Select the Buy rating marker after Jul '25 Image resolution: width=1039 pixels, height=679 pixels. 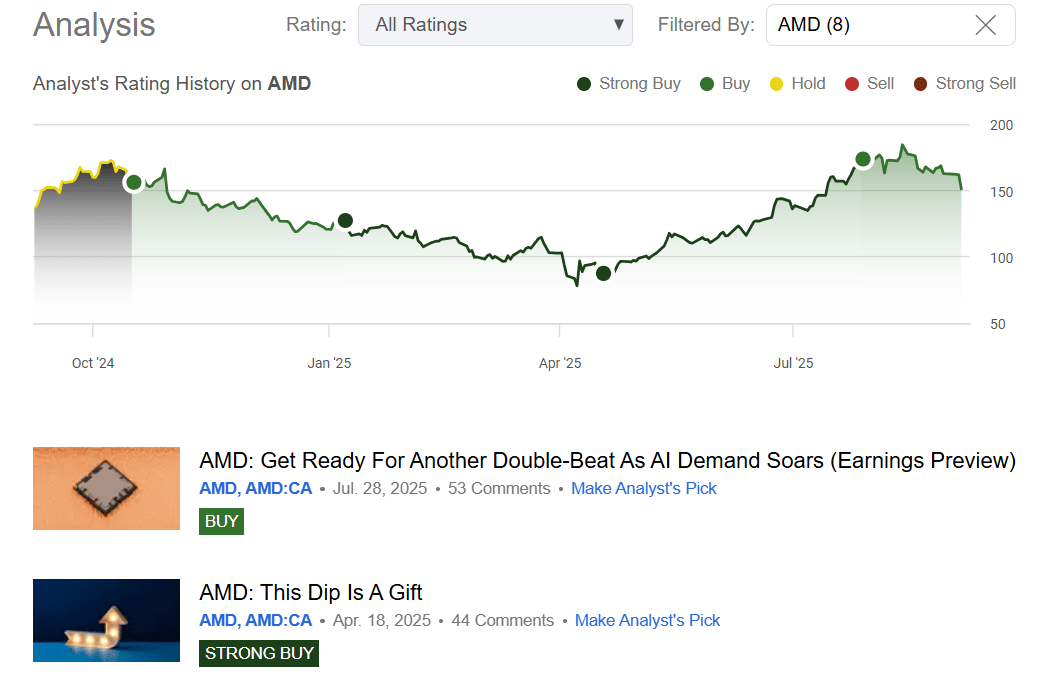point(863,159)
